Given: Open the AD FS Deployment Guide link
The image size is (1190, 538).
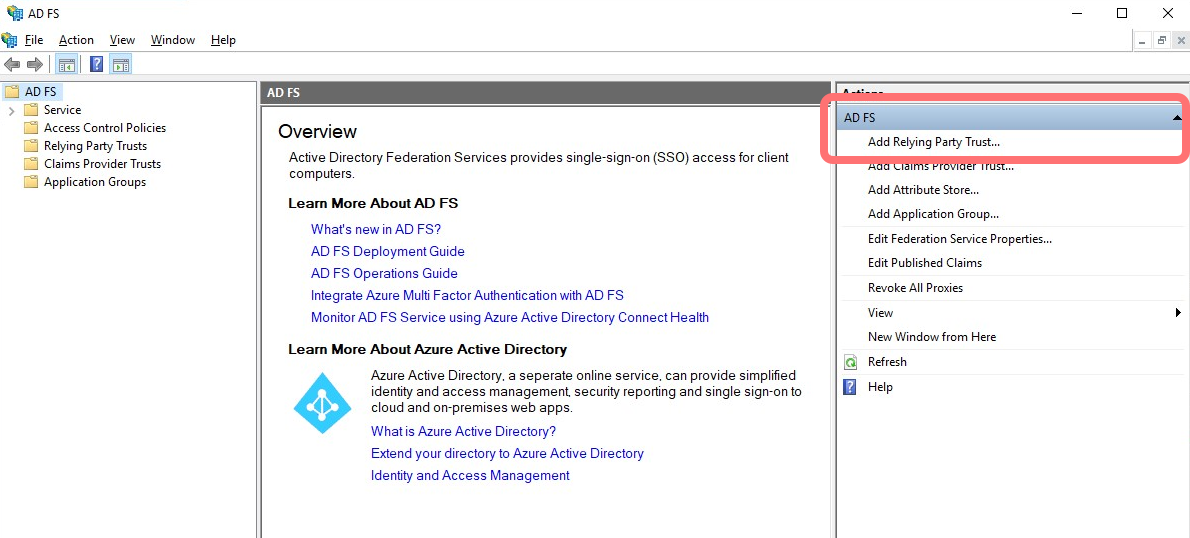Looking at the screenshot, I should pyautogui.click(x=387, y=251).
